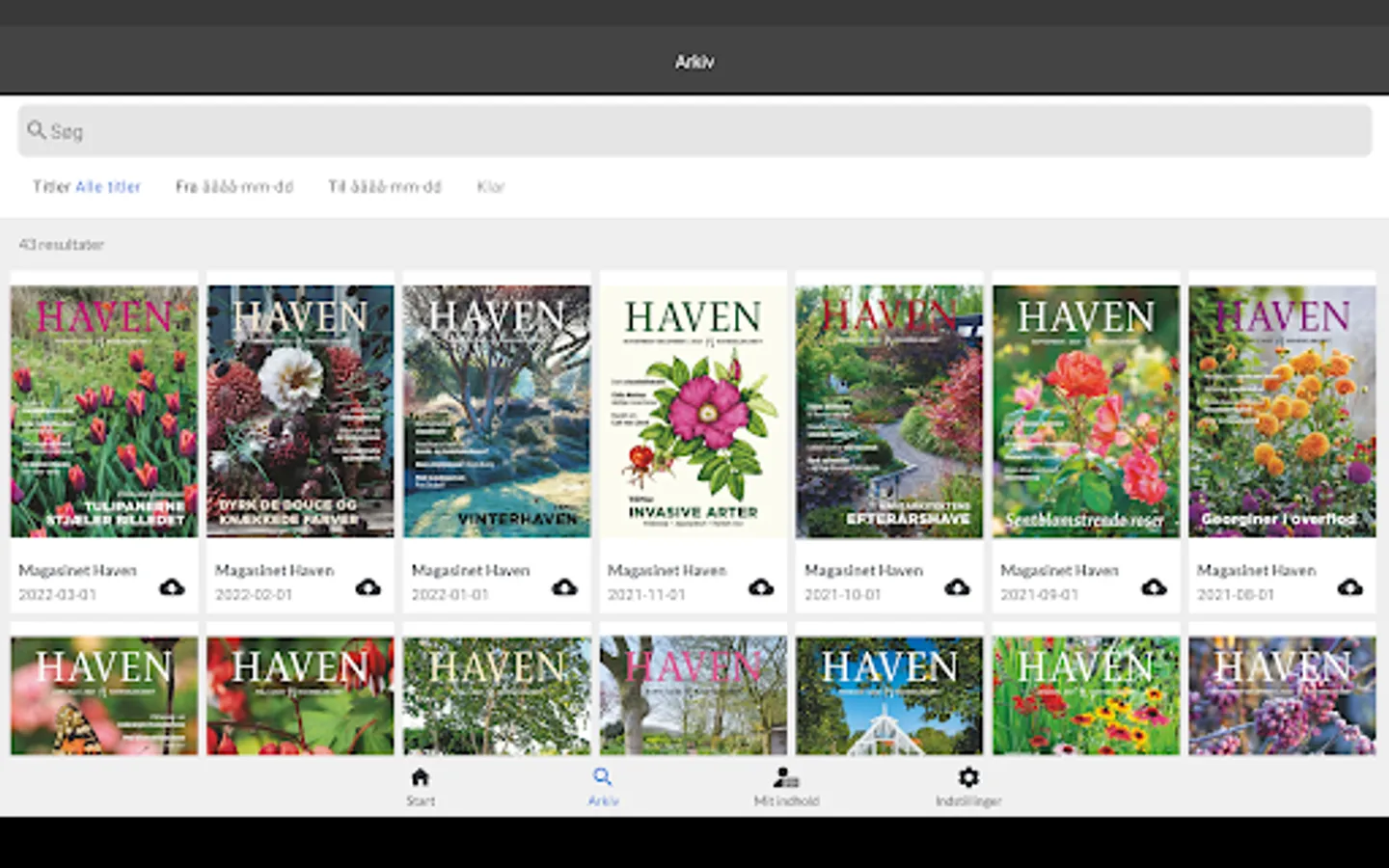Open the green tree cover in second row
The image size is (1389, 868).
coord(497,695)
